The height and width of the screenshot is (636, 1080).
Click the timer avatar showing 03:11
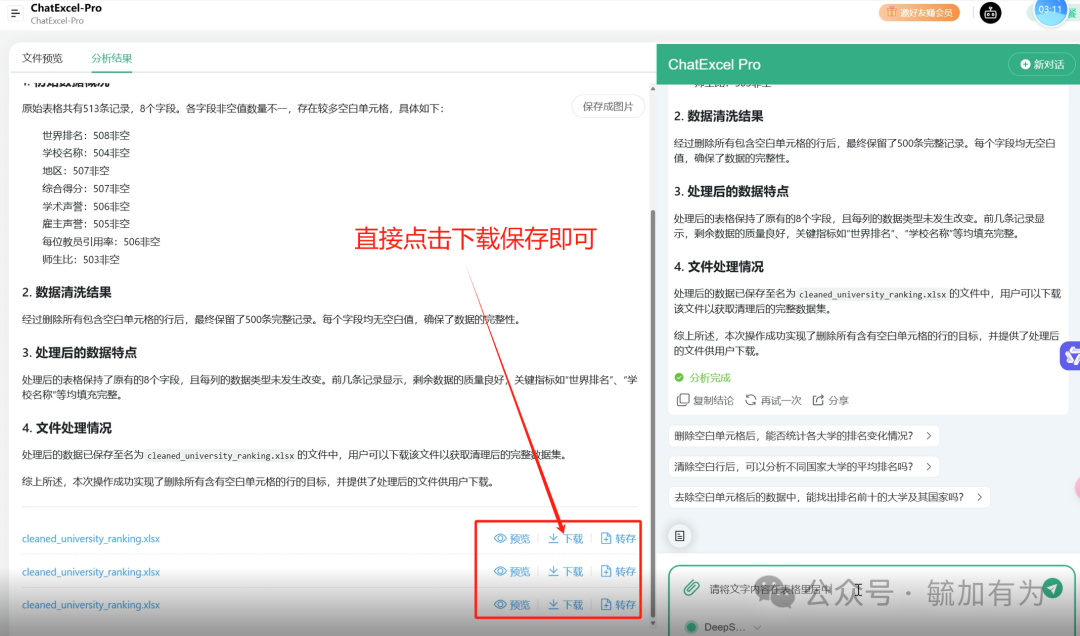coord(1050,12)
